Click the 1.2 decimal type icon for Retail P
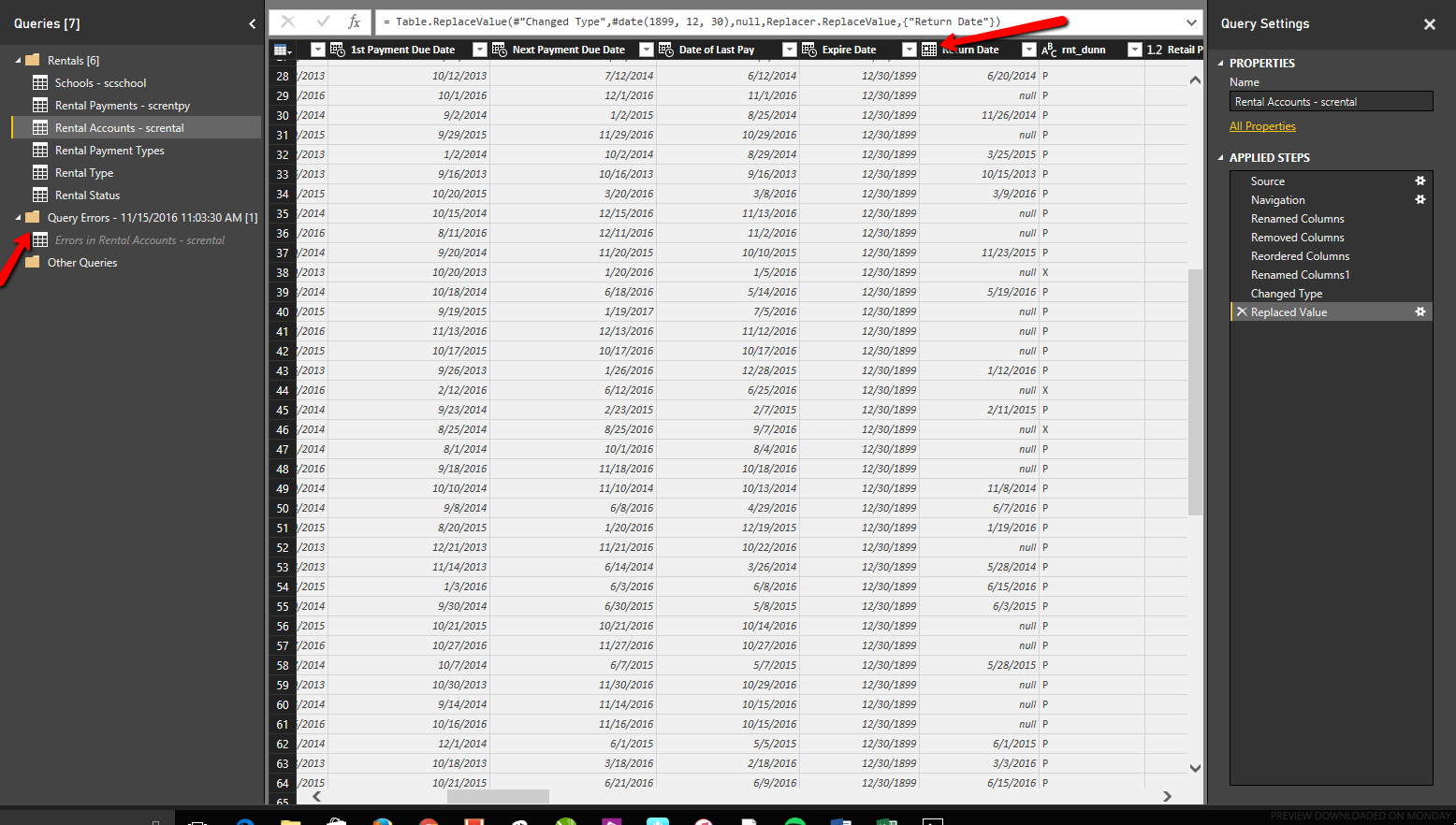This screenshot has width=1456, height=825. click(1155, 50)
